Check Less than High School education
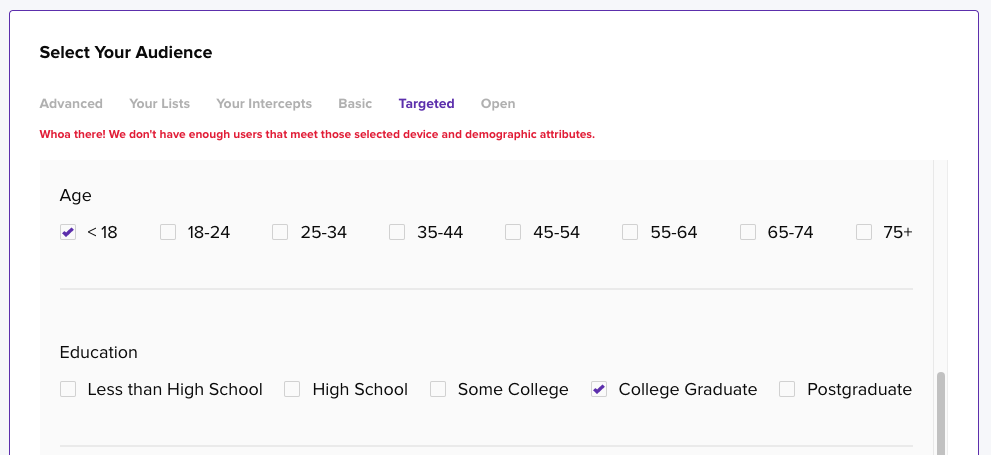This screenshot has width=991, height=455. [68, 389]
